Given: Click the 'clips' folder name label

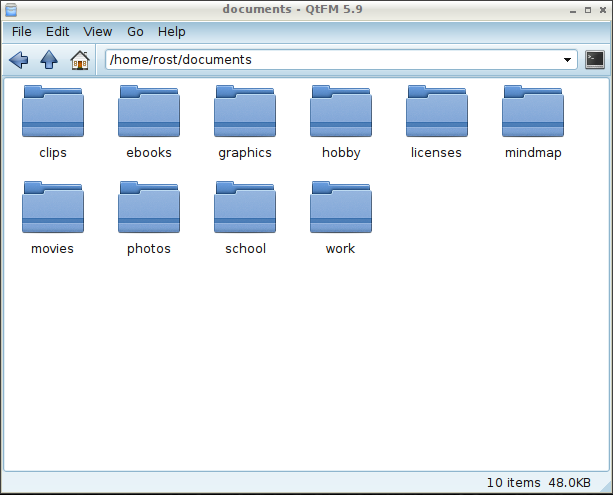Looking at the screenshot, I should (53, 152).
